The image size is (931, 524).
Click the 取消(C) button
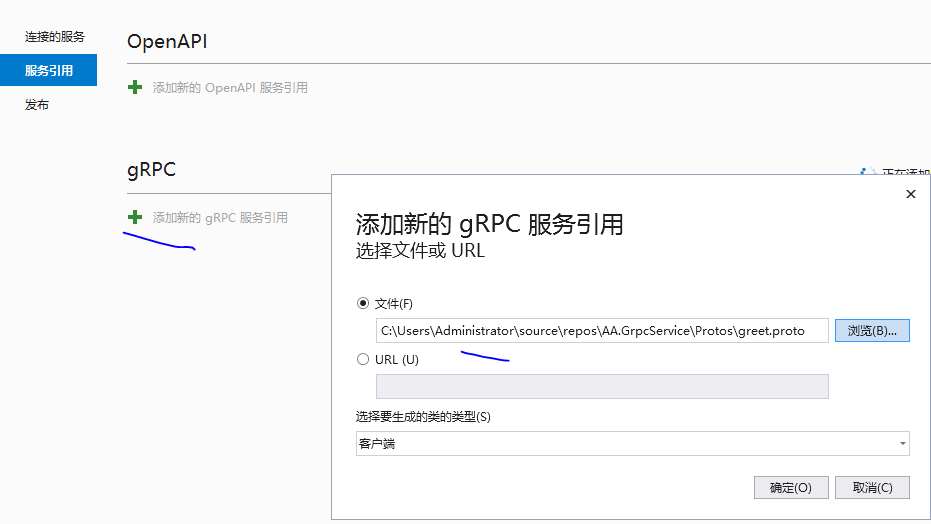[872, 487]
